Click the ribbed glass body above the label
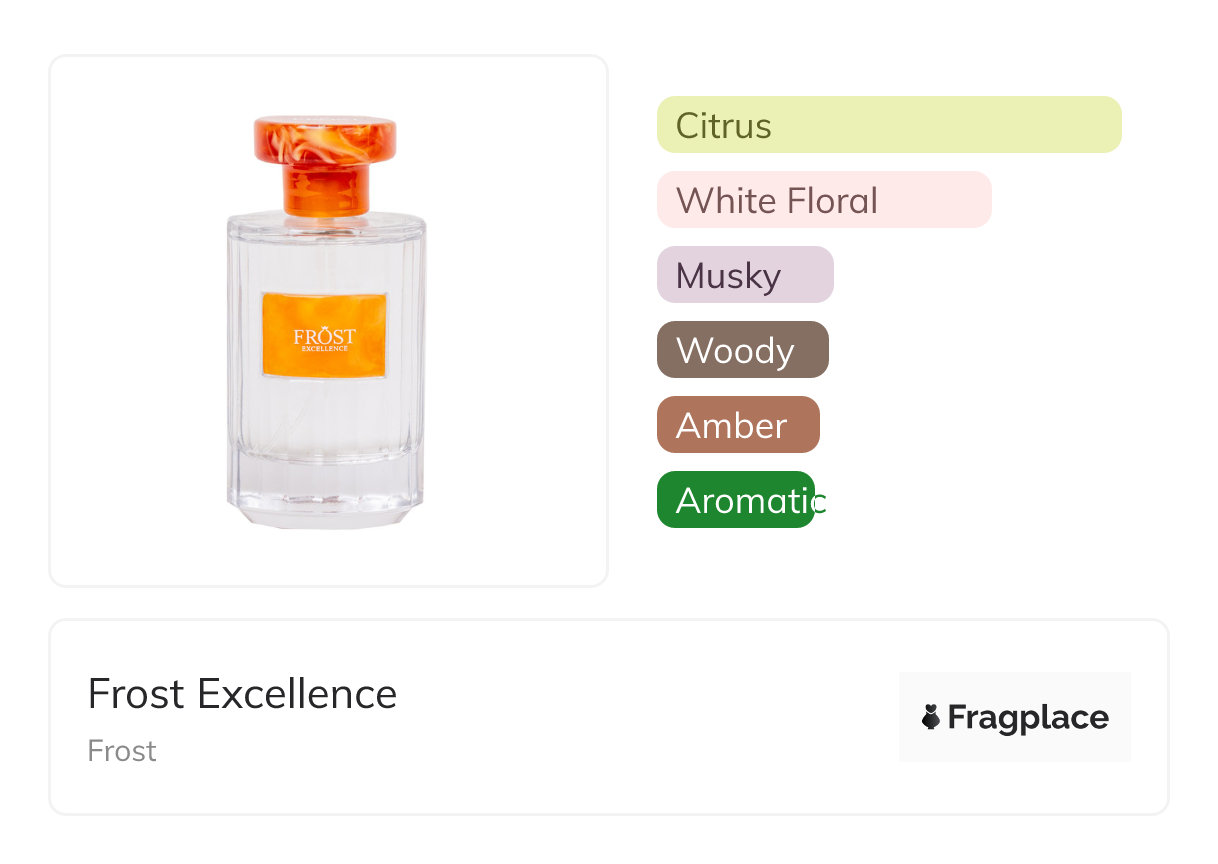Image resolution: width=1218 pixels, height=864 pixels. [325, 255]
